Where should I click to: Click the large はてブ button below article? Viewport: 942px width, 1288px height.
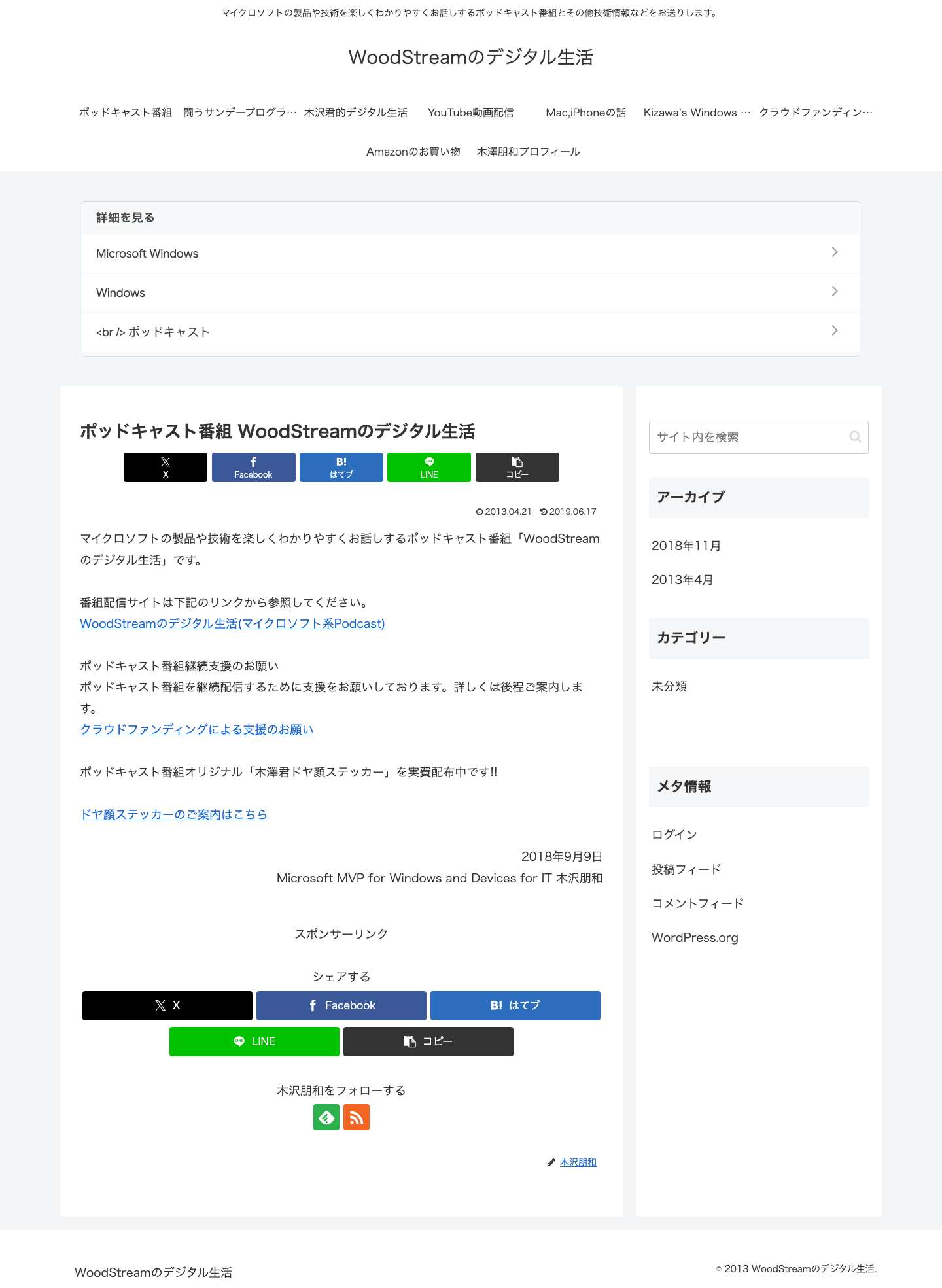[x=515, y=1005]
